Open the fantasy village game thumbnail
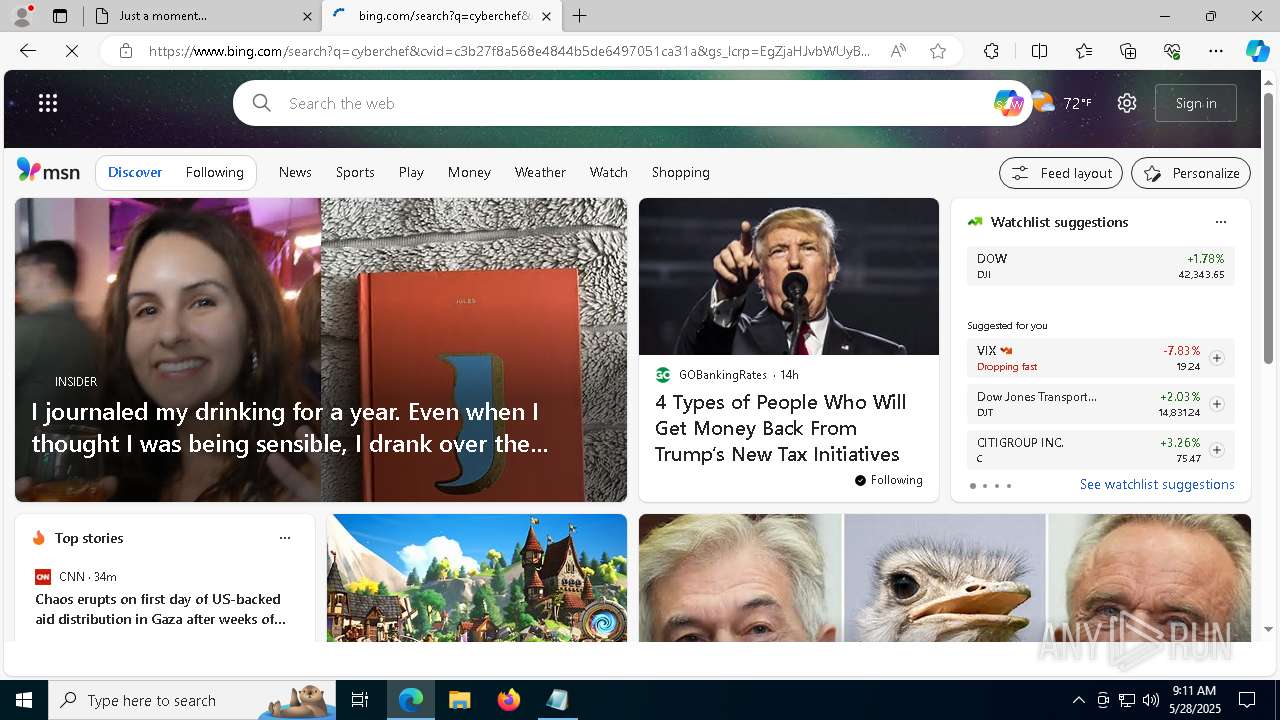The width and height of the screenshot is (1280, 720). coord(477,578)
